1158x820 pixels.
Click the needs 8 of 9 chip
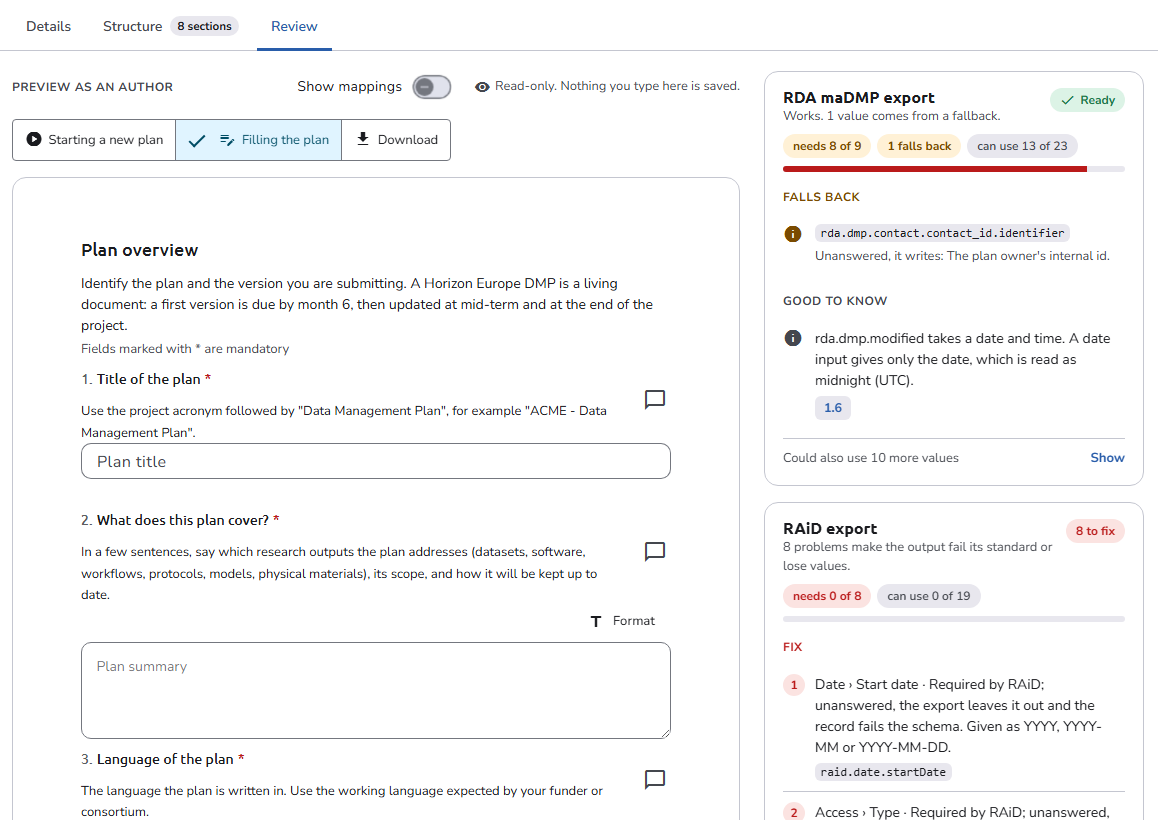click(x=826, y=146)
